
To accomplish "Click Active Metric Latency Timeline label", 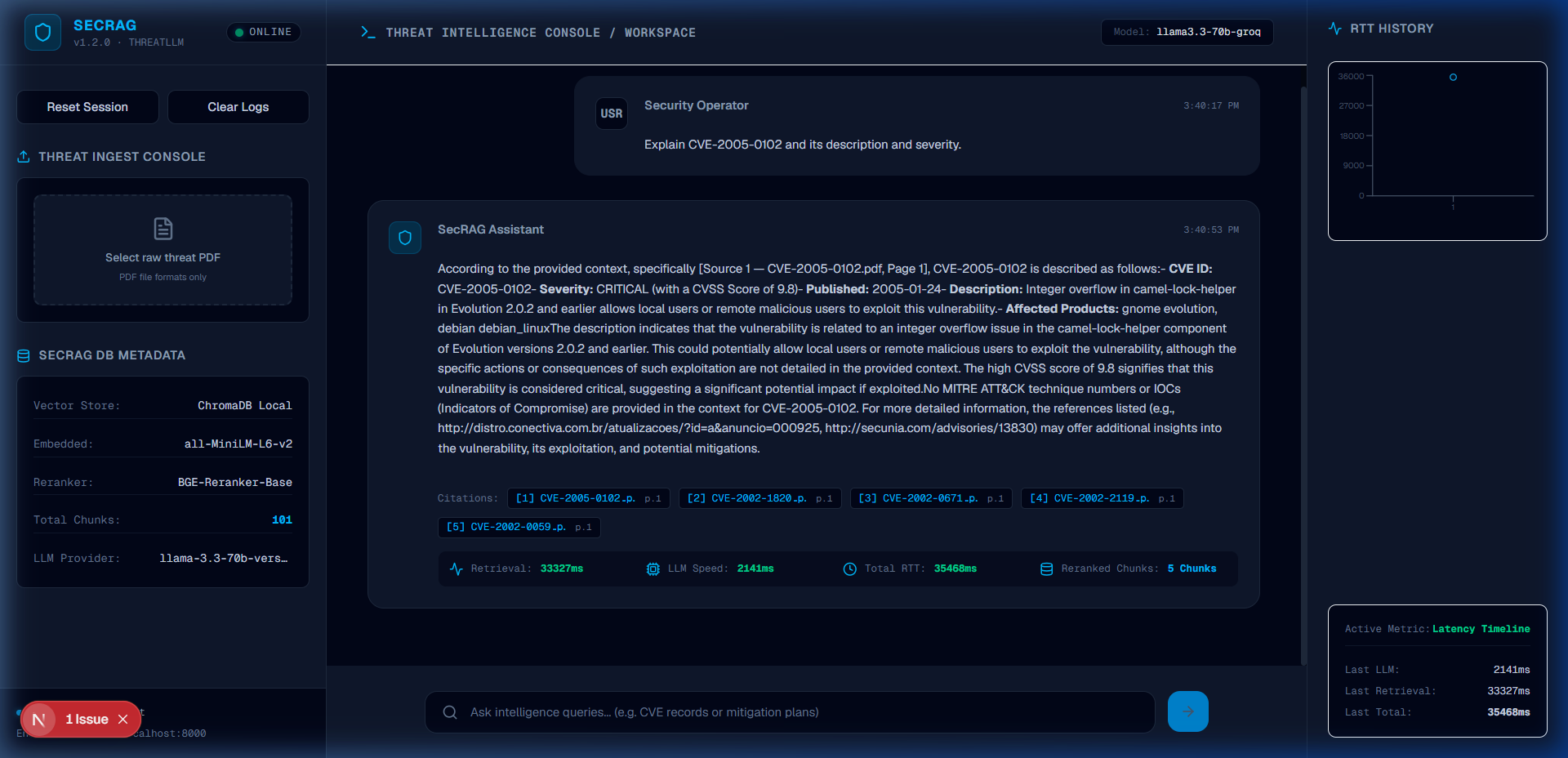I will (x=1481, y=629).
